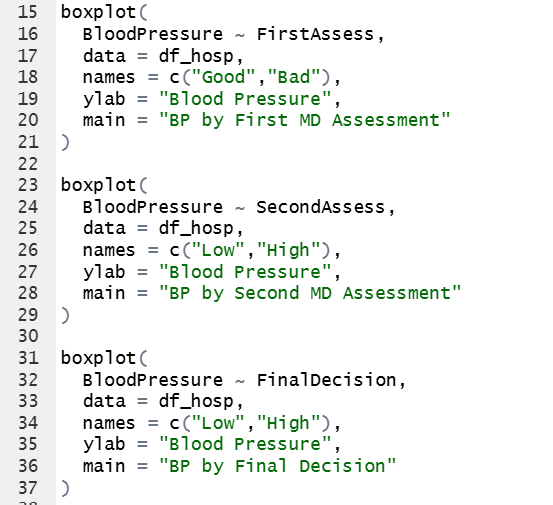This screenshot has width=553, height=505.
Task: Click the first boxplot function call
Action: pos(98,13)
